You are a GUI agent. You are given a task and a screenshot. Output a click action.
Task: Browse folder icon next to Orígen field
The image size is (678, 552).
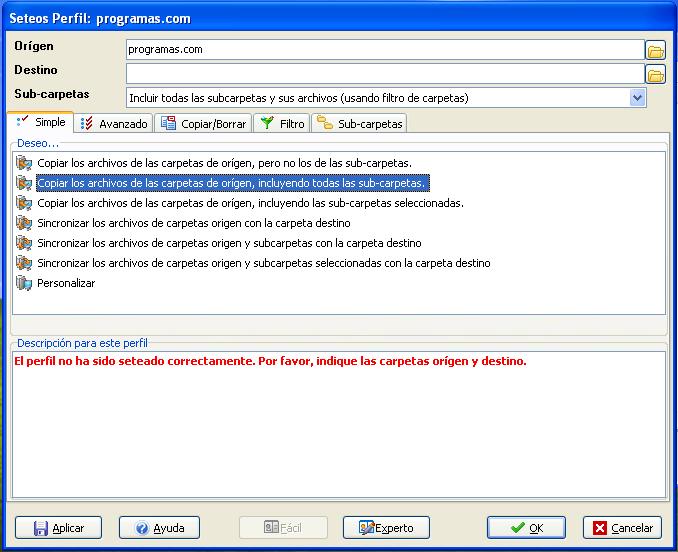655,50
